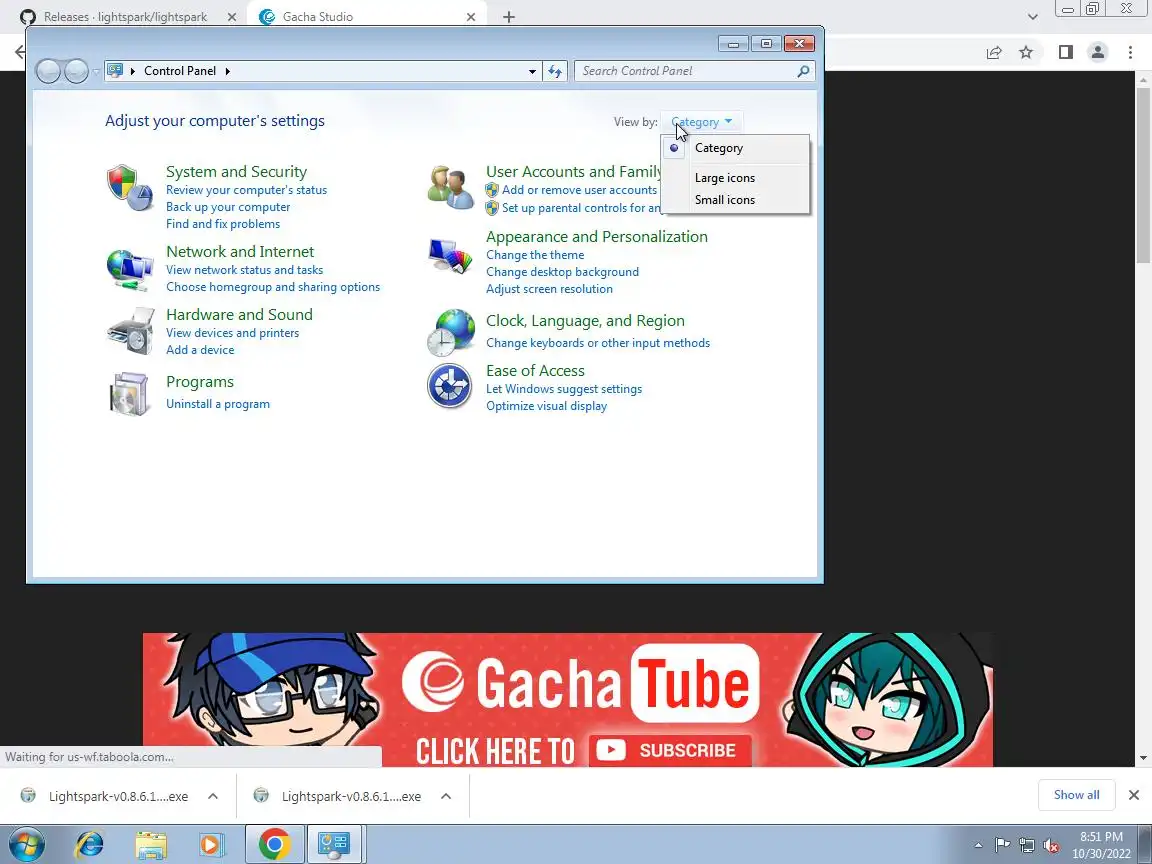The width and height of the screenshot is (1152, 864).
Task: Click Change keyboards or other input methods
Action: (x=598, y=343)
